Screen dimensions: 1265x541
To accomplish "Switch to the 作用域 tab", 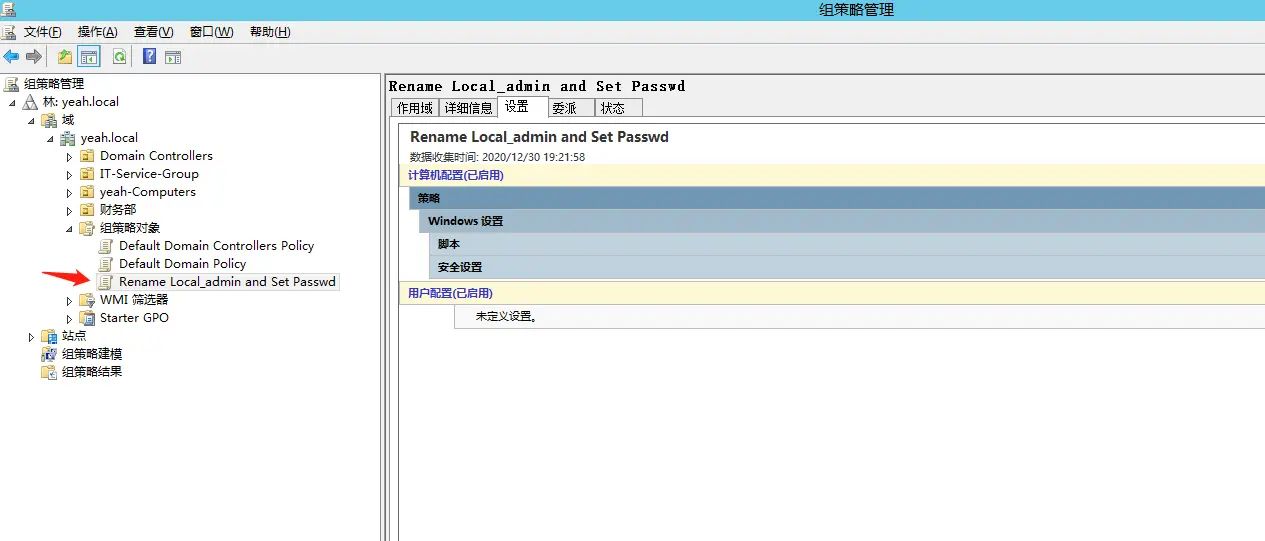I will 415,108.
